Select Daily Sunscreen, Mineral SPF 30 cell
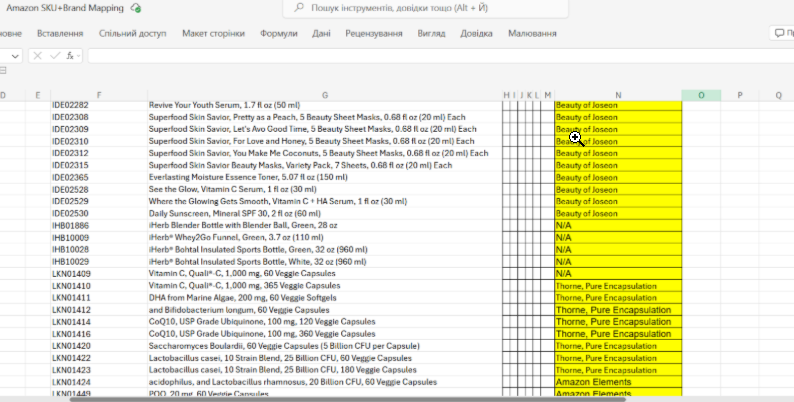 click(325, 213)
